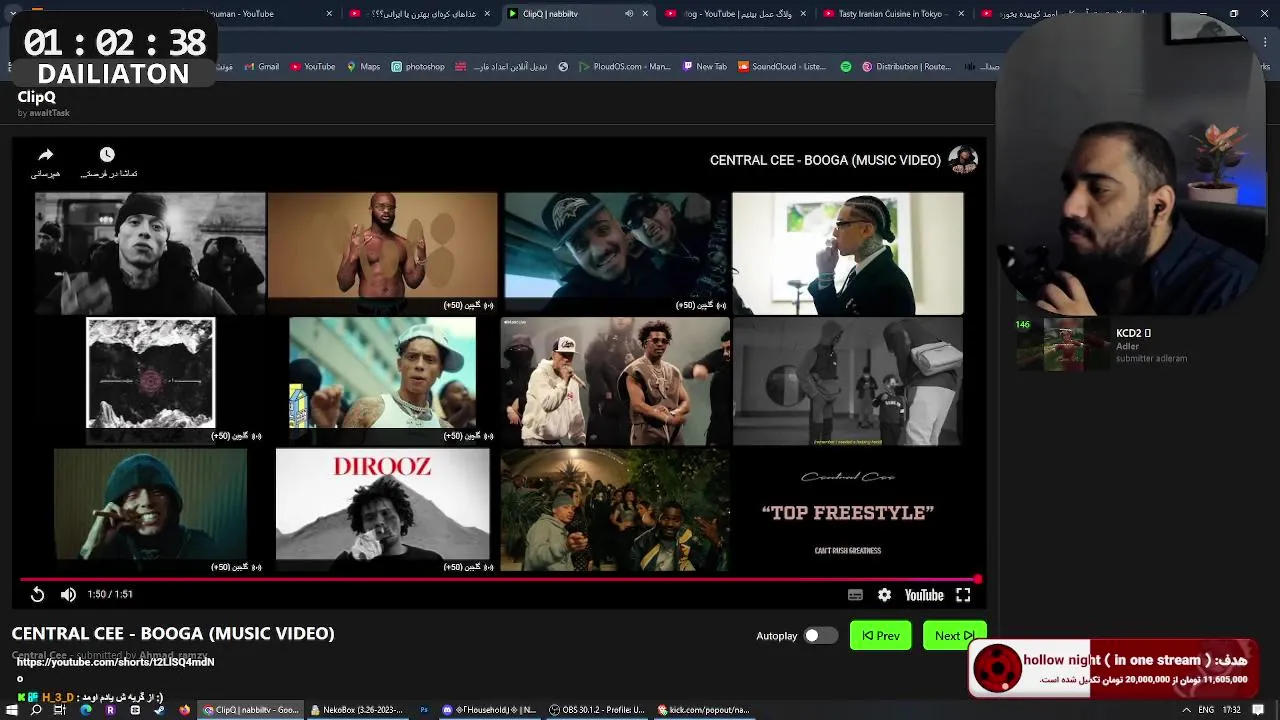Open the youtube.com/shorts link below the title
1280x720 pixels.
coord(115,662)
